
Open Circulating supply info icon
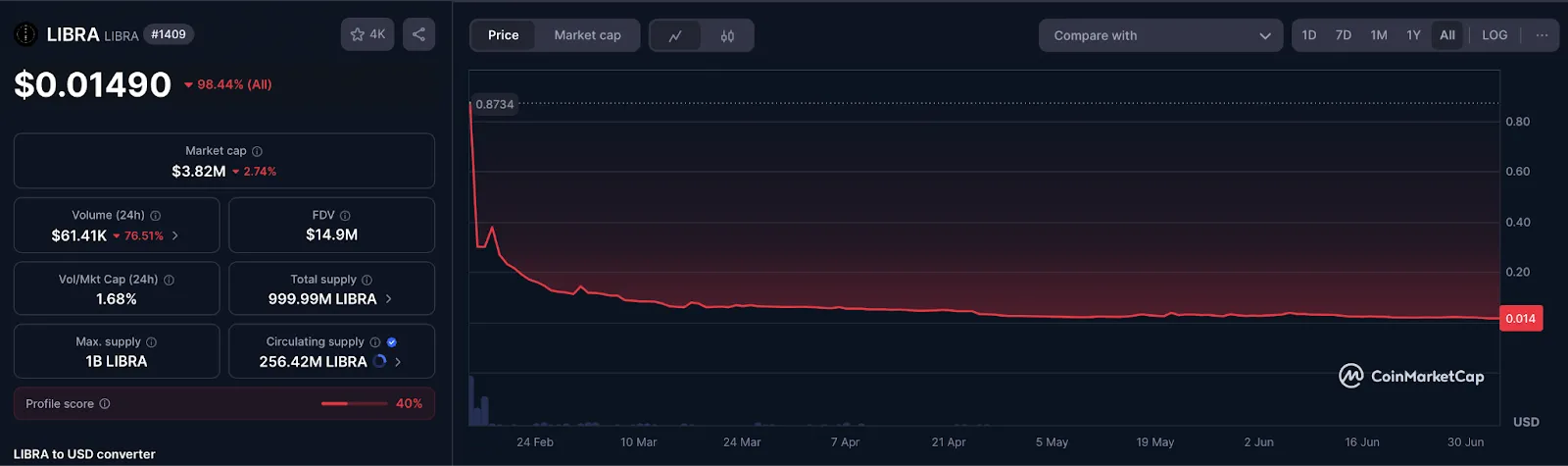coord(374,342)
